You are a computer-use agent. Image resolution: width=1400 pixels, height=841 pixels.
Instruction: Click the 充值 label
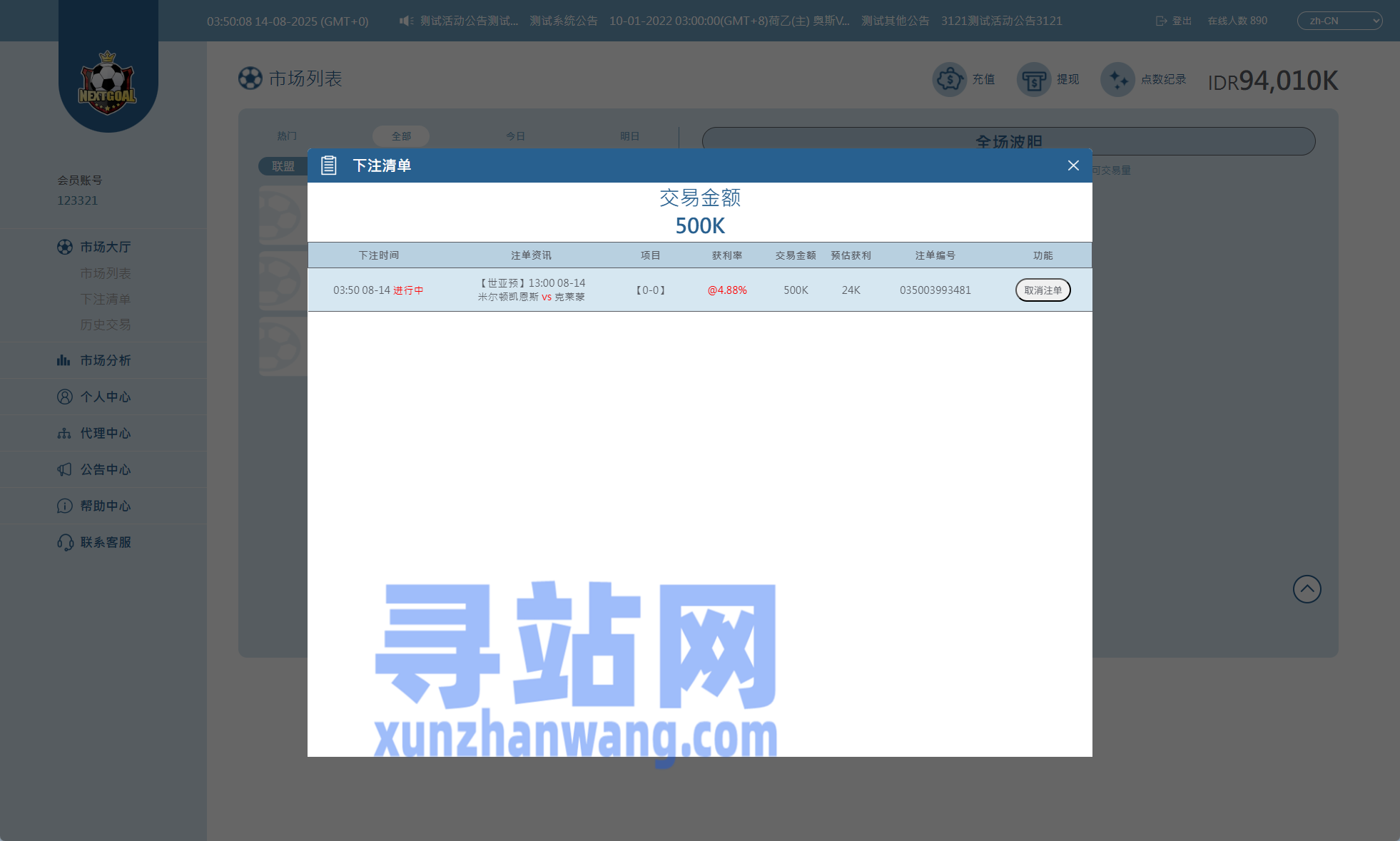(x=983, y=79)
